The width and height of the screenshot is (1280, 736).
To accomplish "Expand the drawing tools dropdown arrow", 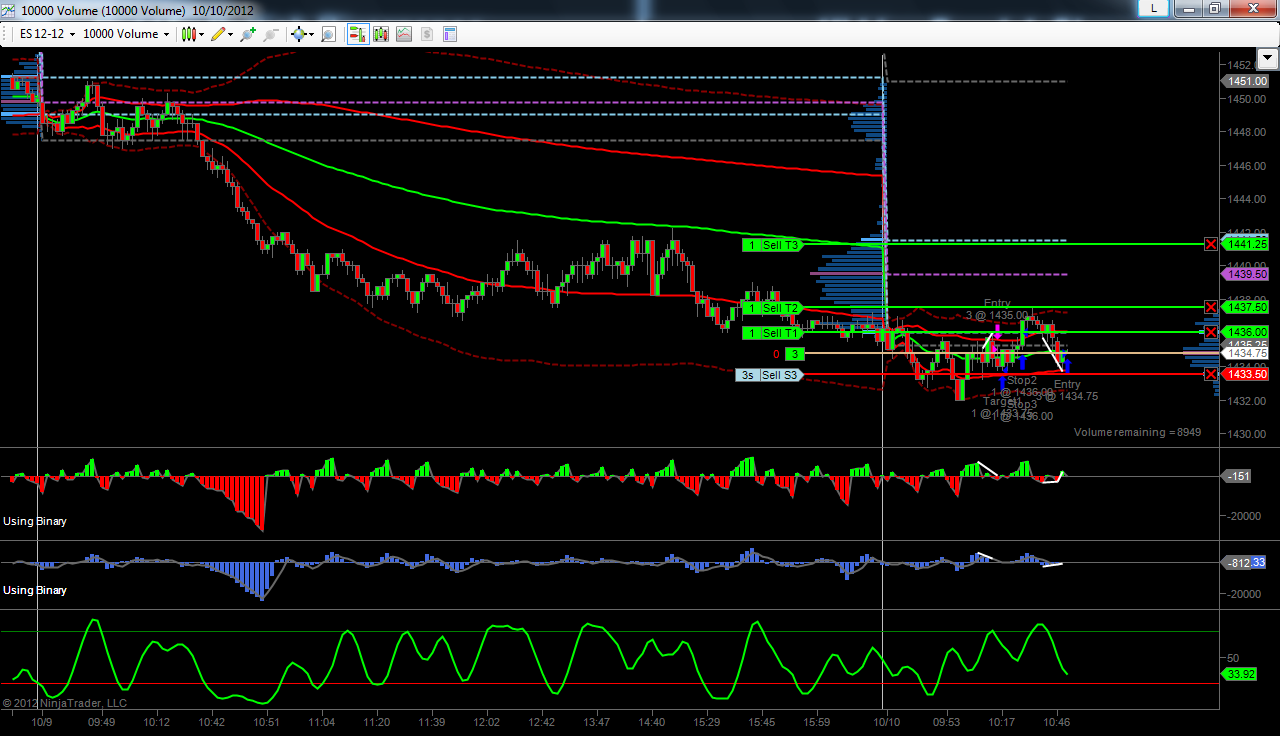I will coord(232,34).
